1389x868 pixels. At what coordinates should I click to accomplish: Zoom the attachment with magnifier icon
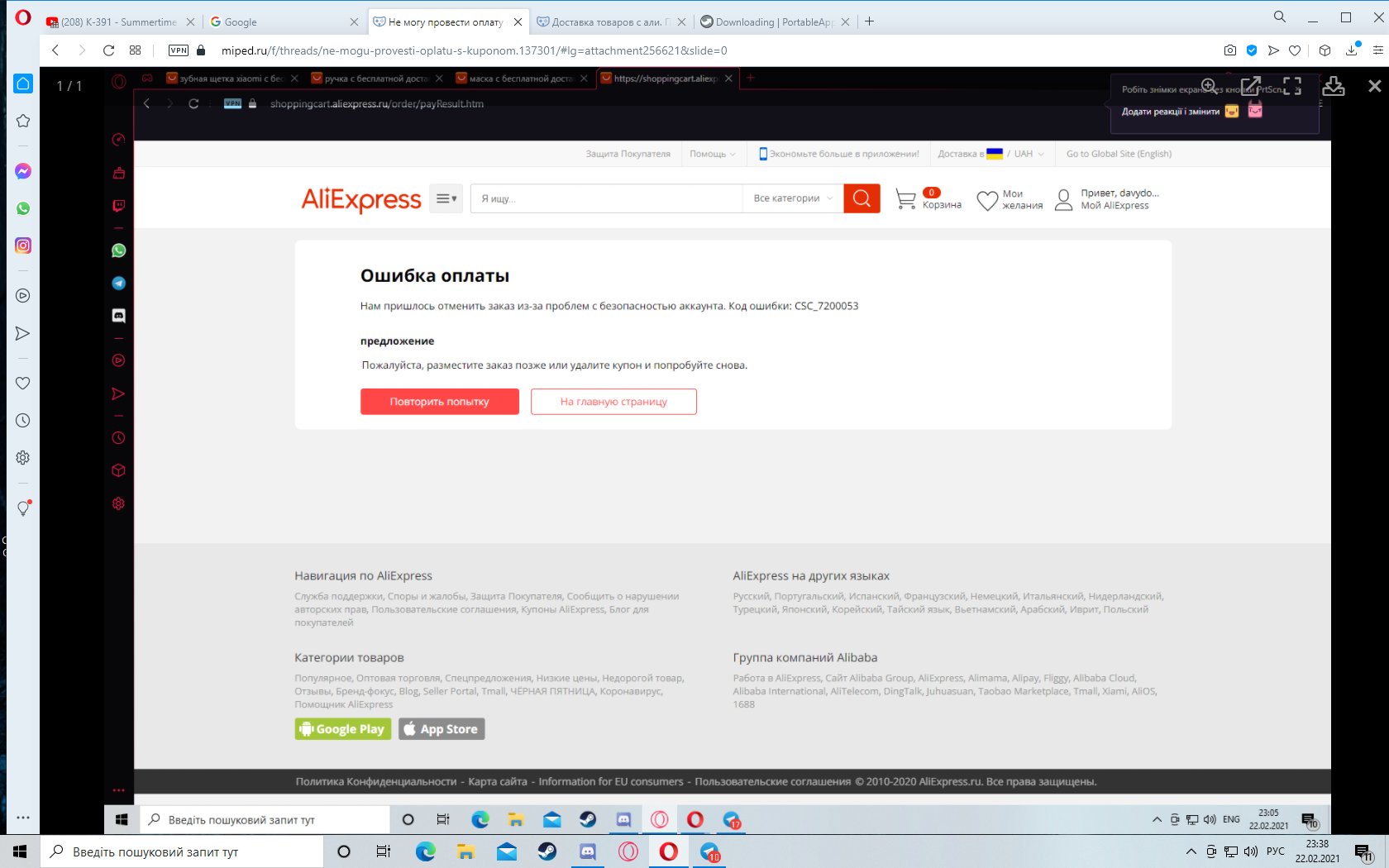click(x=1209, y=86)
